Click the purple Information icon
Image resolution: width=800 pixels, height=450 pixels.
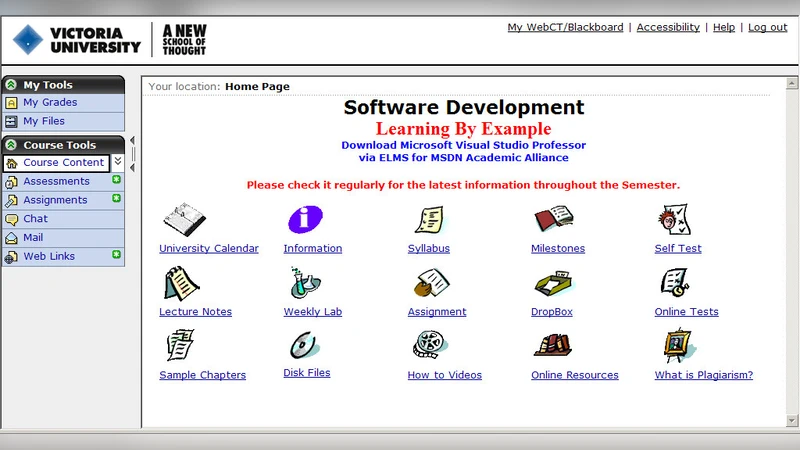pos(305,220)
